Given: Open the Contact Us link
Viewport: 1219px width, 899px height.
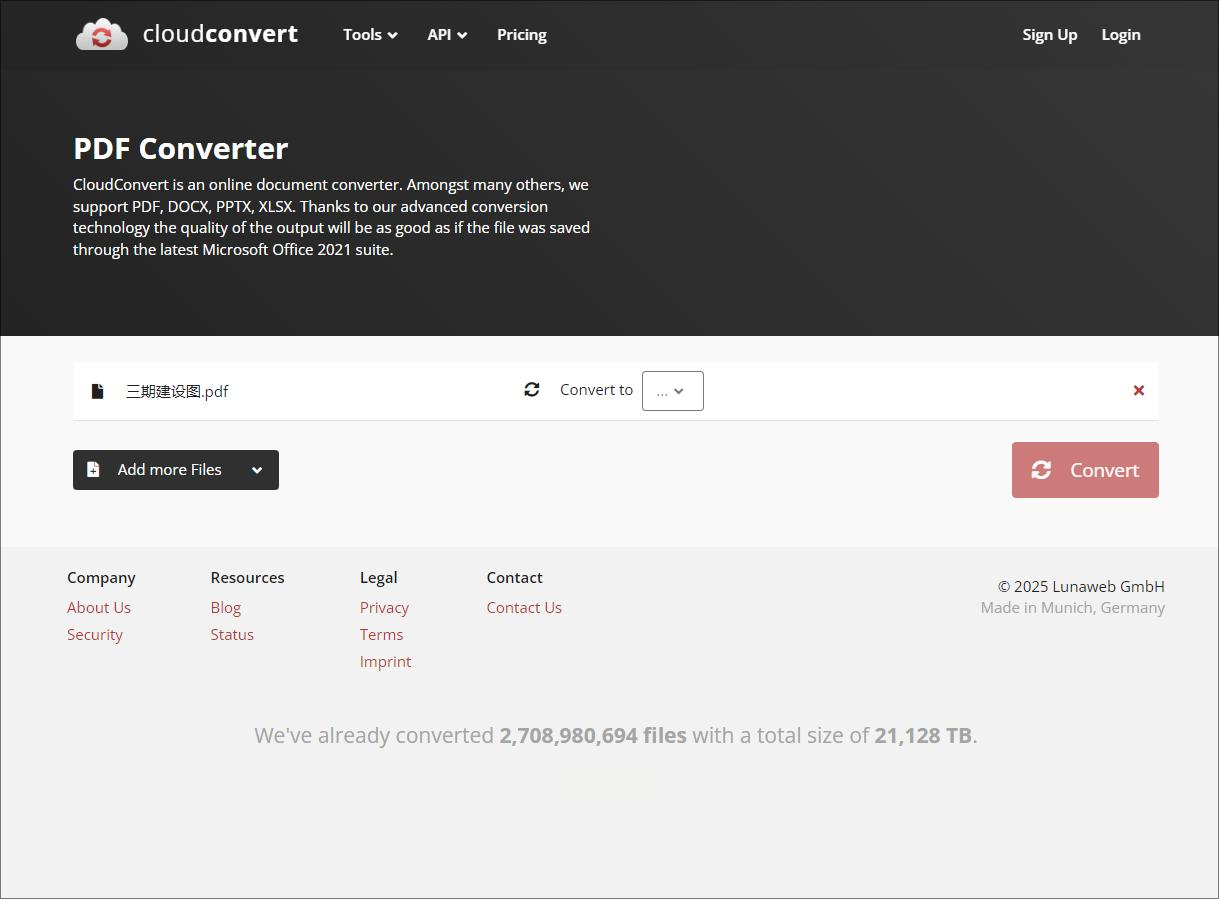Looking at the screenshot, I should tap(524, 607).
